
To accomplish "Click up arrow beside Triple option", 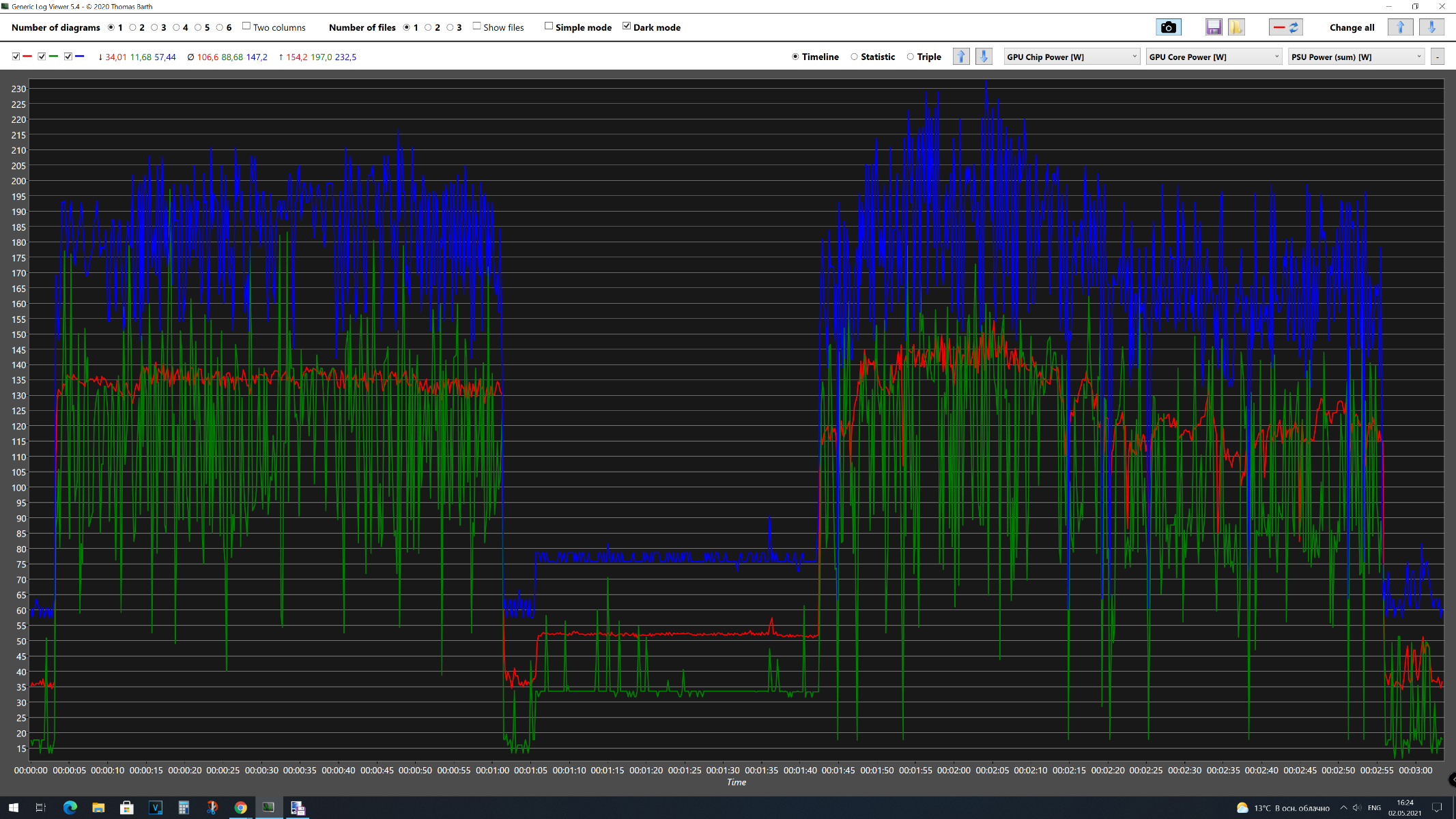I will click(961, 57).
